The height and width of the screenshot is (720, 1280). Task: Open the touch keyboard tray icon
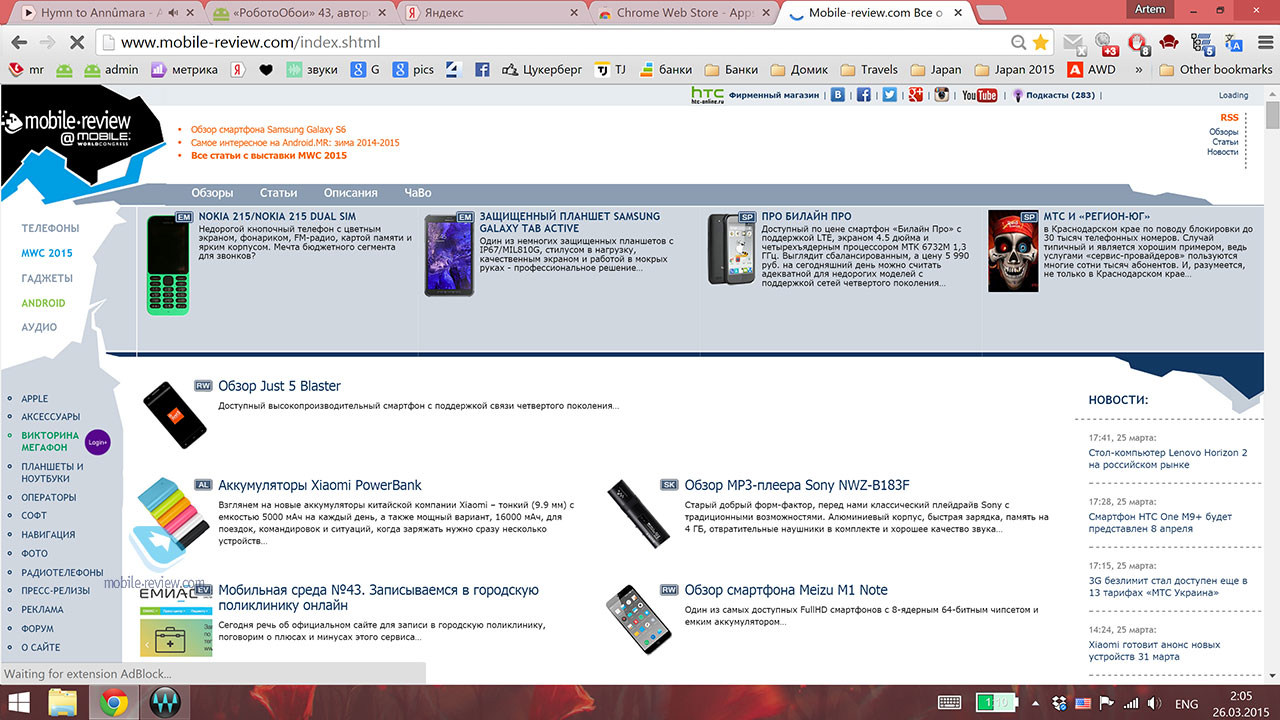pyautogui.click(x=950, y=703)
